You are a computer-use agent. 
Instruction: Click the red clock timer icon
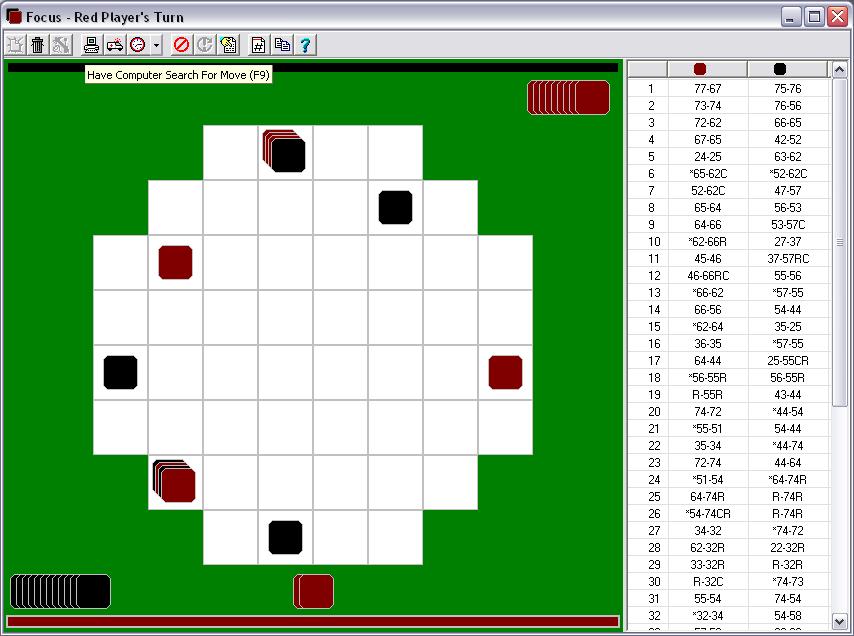pos(138,45)
